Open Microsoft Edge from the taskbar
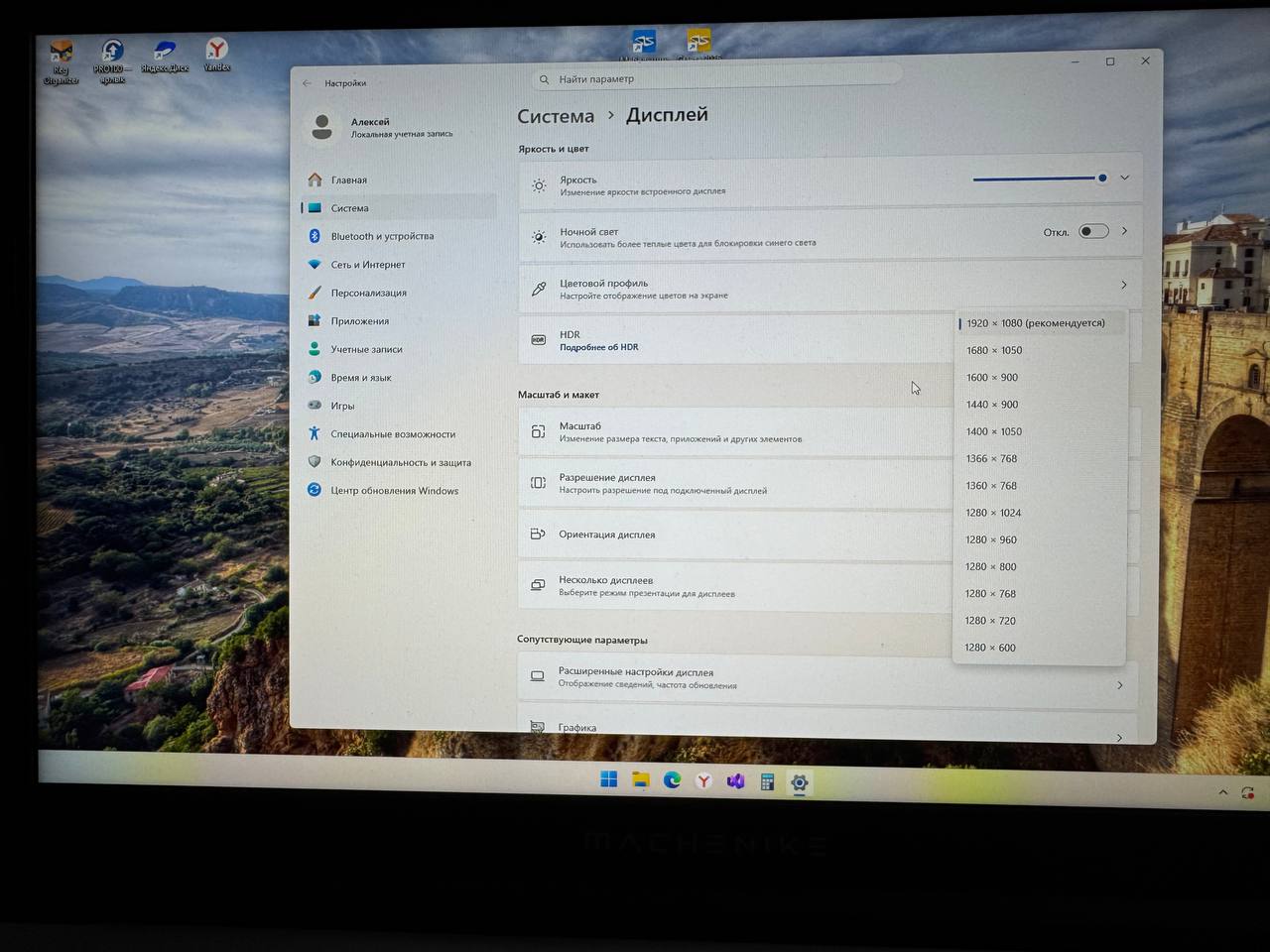Image resolution: width=1270 pixels, height=952 pixels. 672,780
